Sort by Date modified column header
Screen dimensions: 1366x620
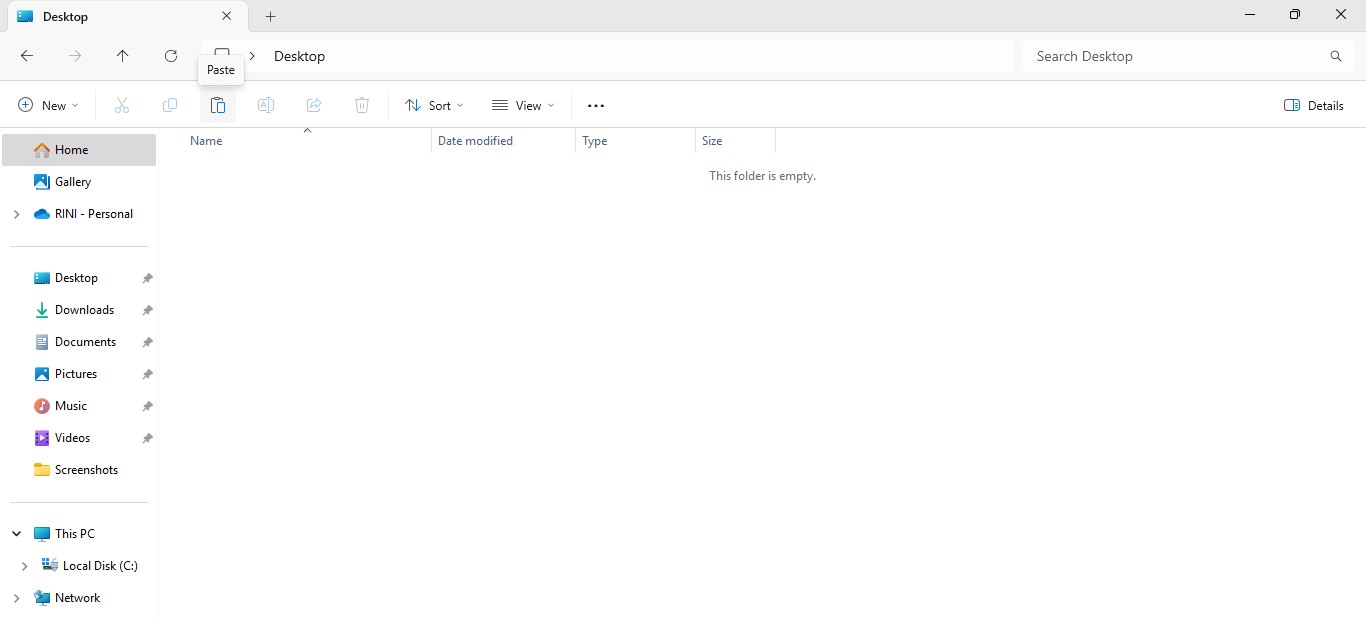coord(475,141)
